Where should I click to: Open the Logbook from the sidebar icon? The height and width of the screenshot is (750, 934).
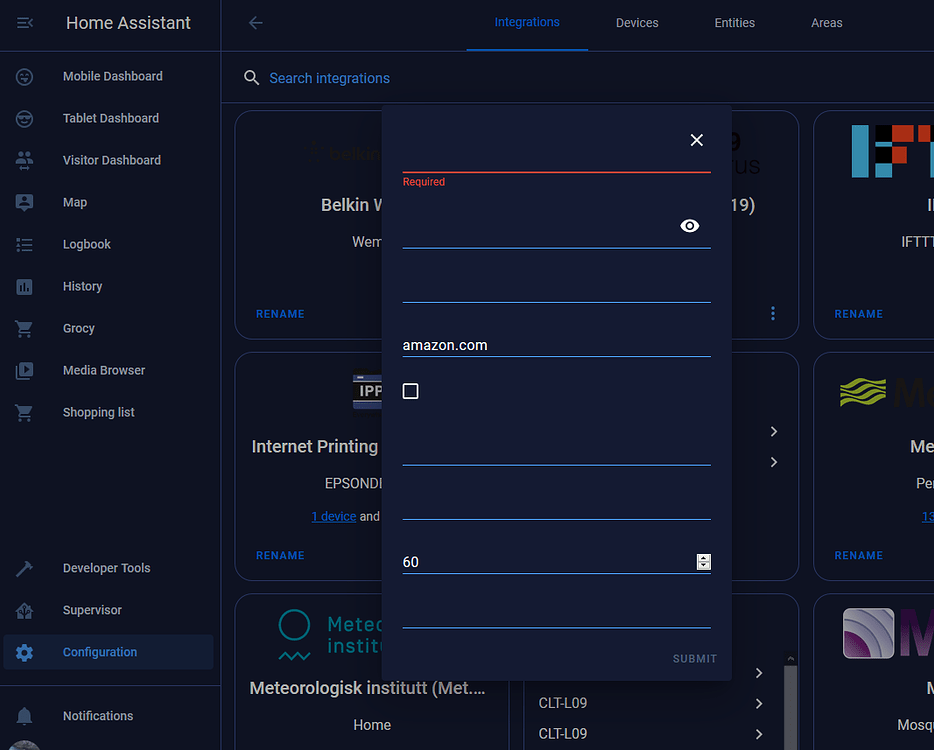(x=23, y=244)
